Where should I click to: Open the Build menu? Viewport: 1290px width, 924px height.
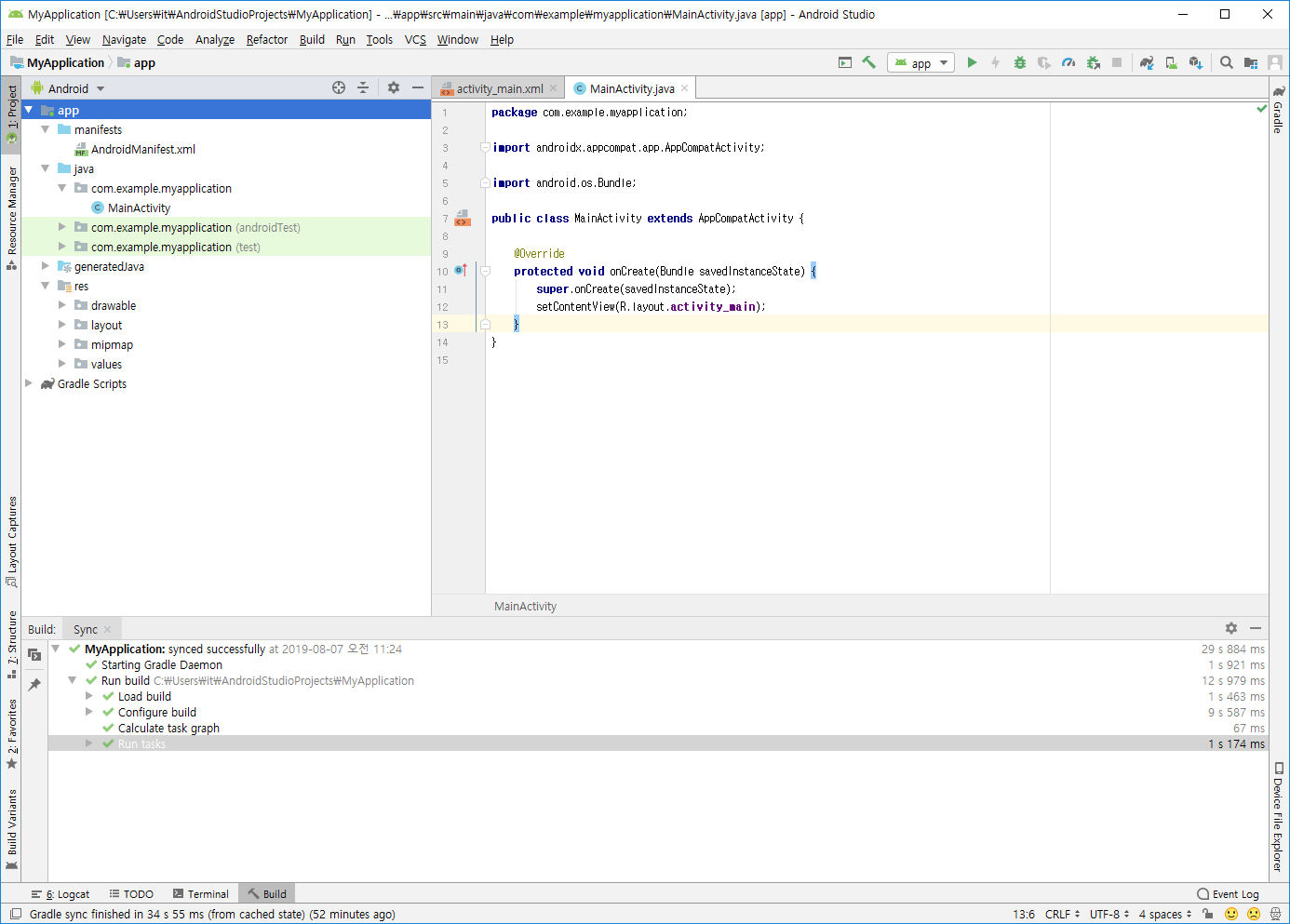(312, 39)
